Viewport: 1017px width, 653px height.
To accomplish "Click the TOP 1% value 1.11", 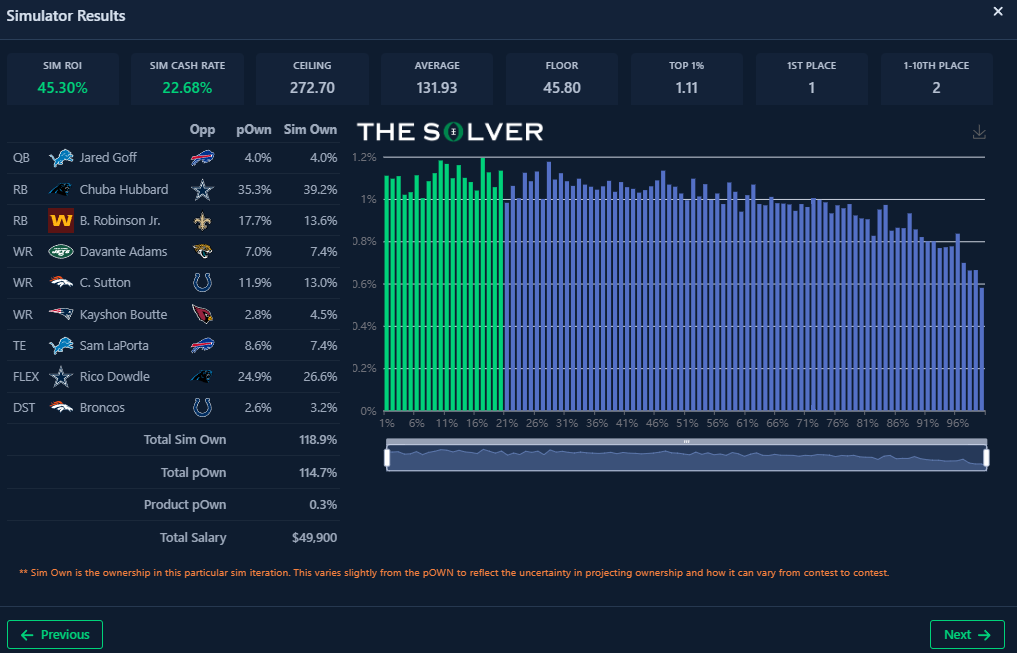I will coord(687,88).
